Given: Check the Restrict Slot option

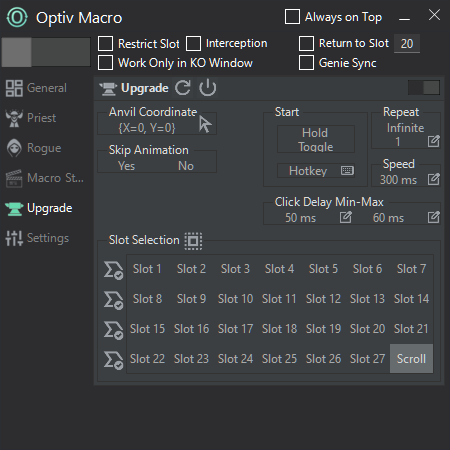Looking at the screenshot, I should (105, 43).
